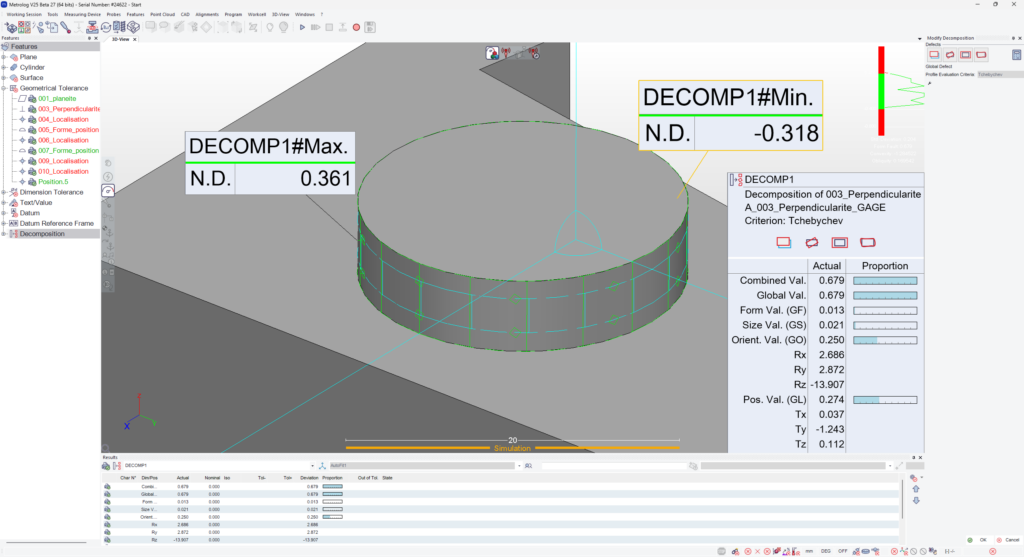Viewport: 1024px width, 557px height.
Task: Select size defect icon in Modify Decomposition panel
Action: click(966, 55)
